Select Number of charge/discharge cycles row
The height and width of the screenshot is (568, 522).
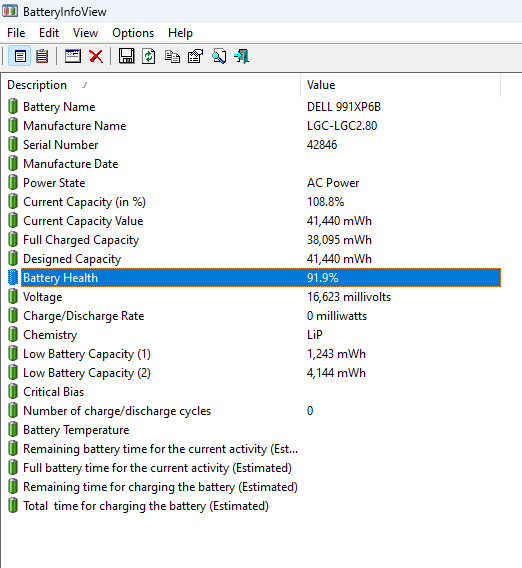[x=254, y=411]
